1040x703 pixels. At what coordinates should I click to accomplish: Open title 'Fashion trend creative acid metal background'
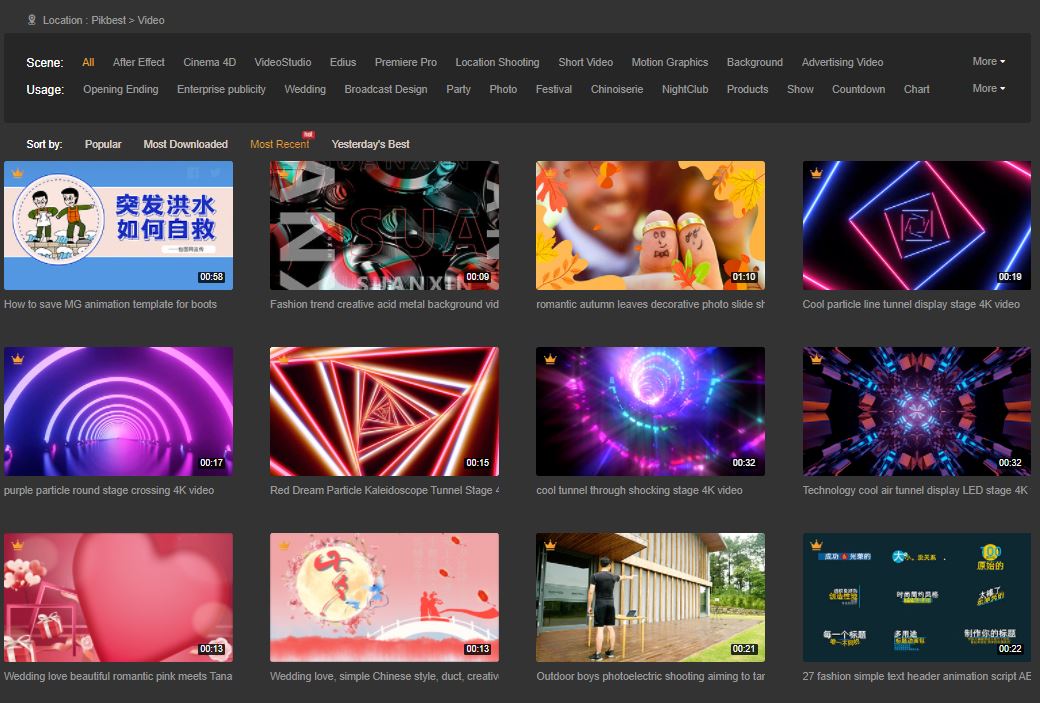point(384,304)
